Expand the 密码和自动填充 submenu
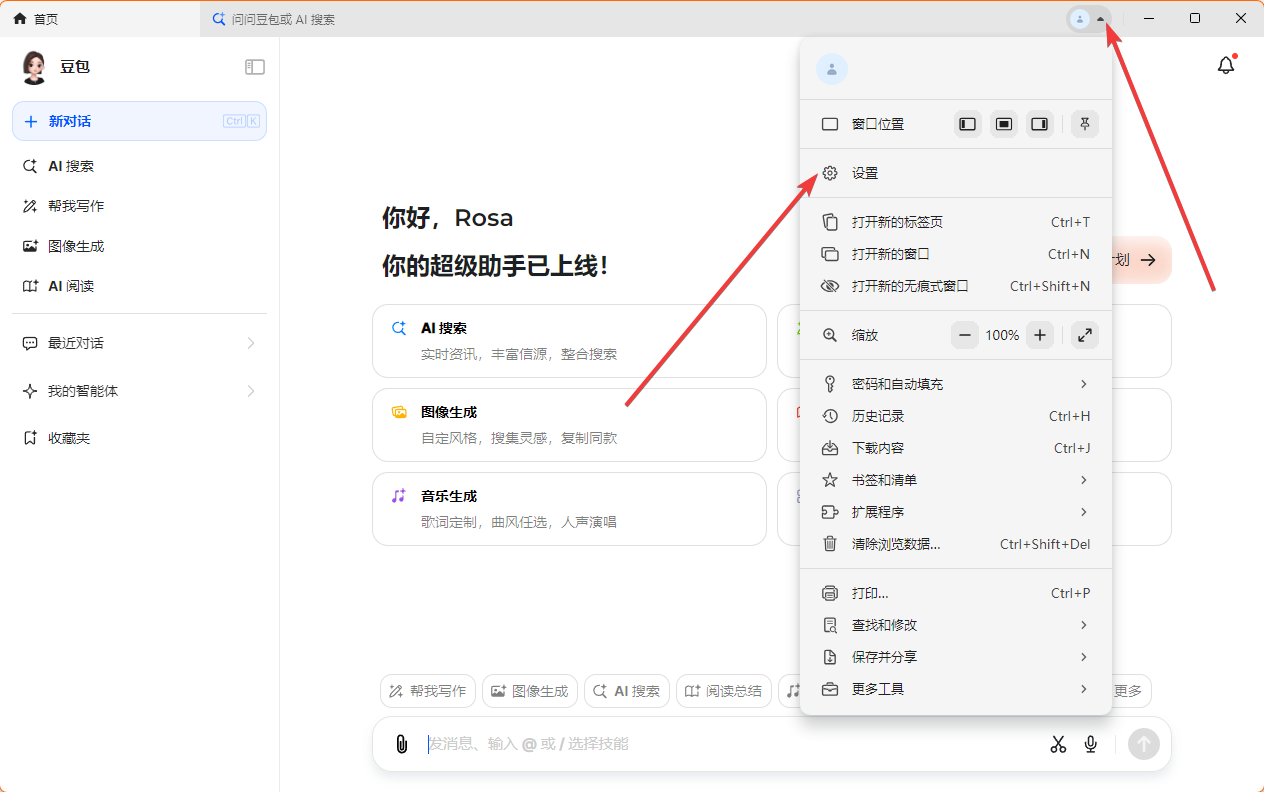The height and width of the screenshot is (792, 1264). [x=956, y=384]
